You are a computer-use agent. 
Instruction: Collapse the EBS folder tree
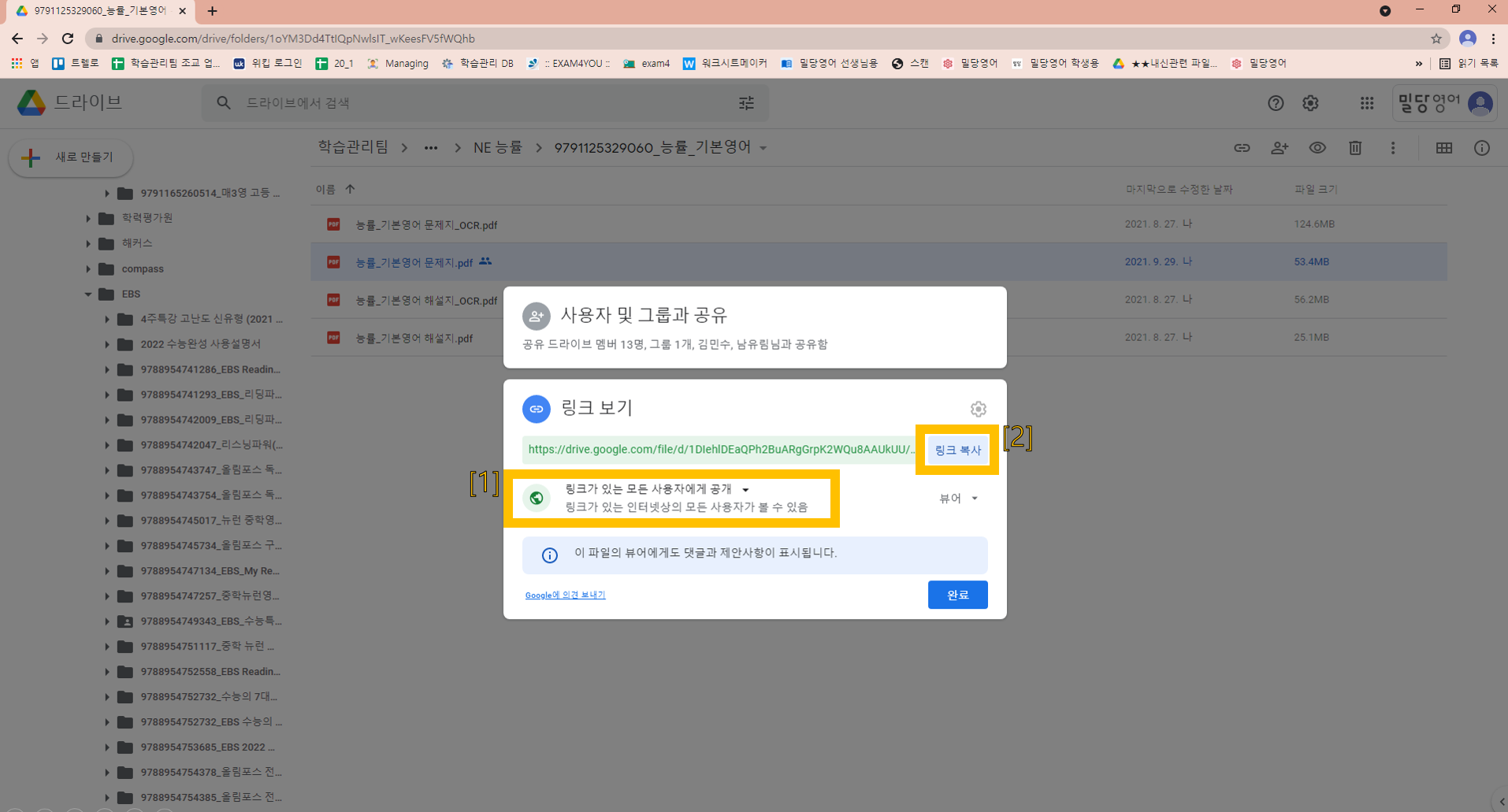point(87,294)
